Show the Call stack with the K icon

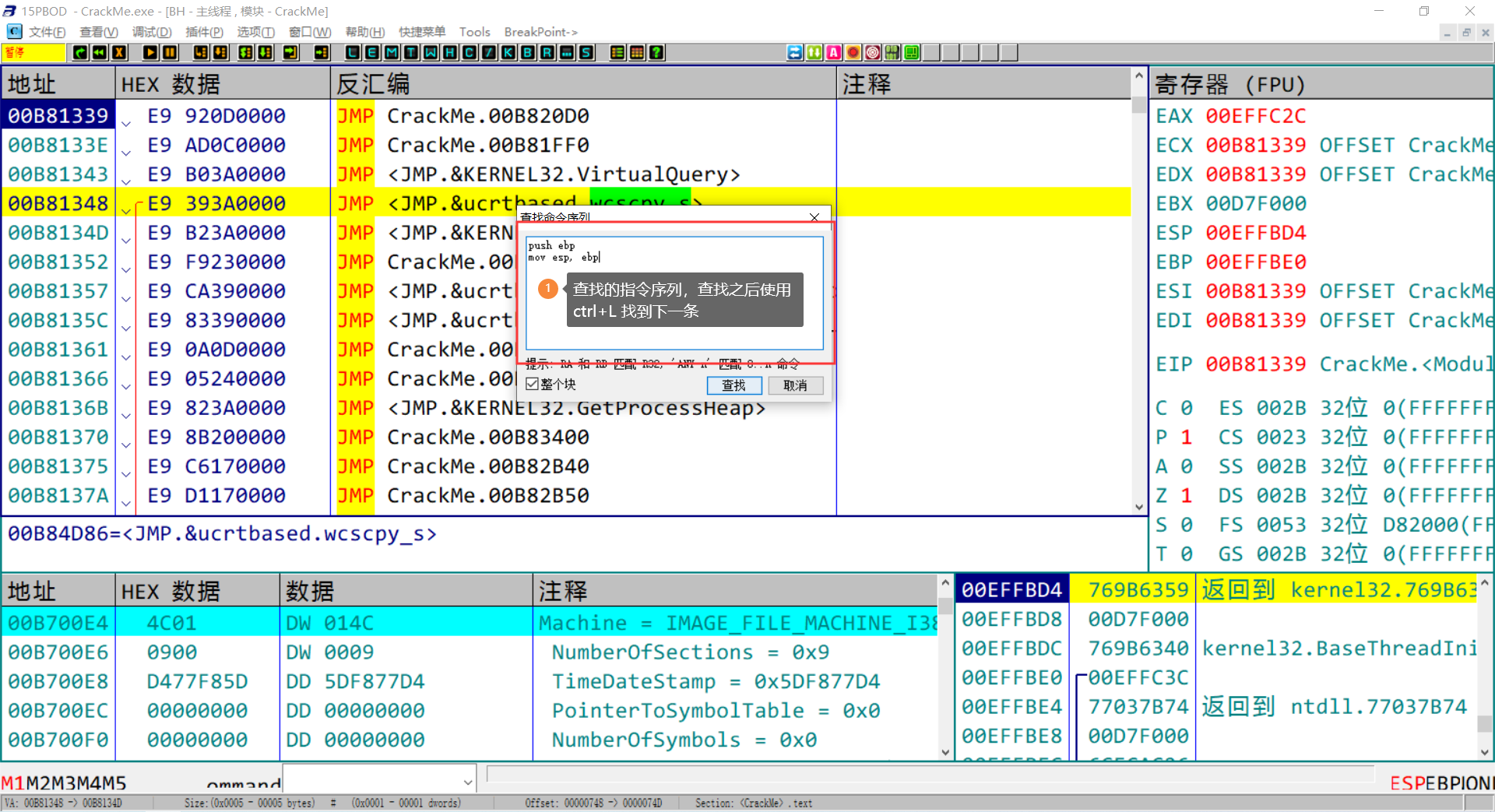[508, 52]
